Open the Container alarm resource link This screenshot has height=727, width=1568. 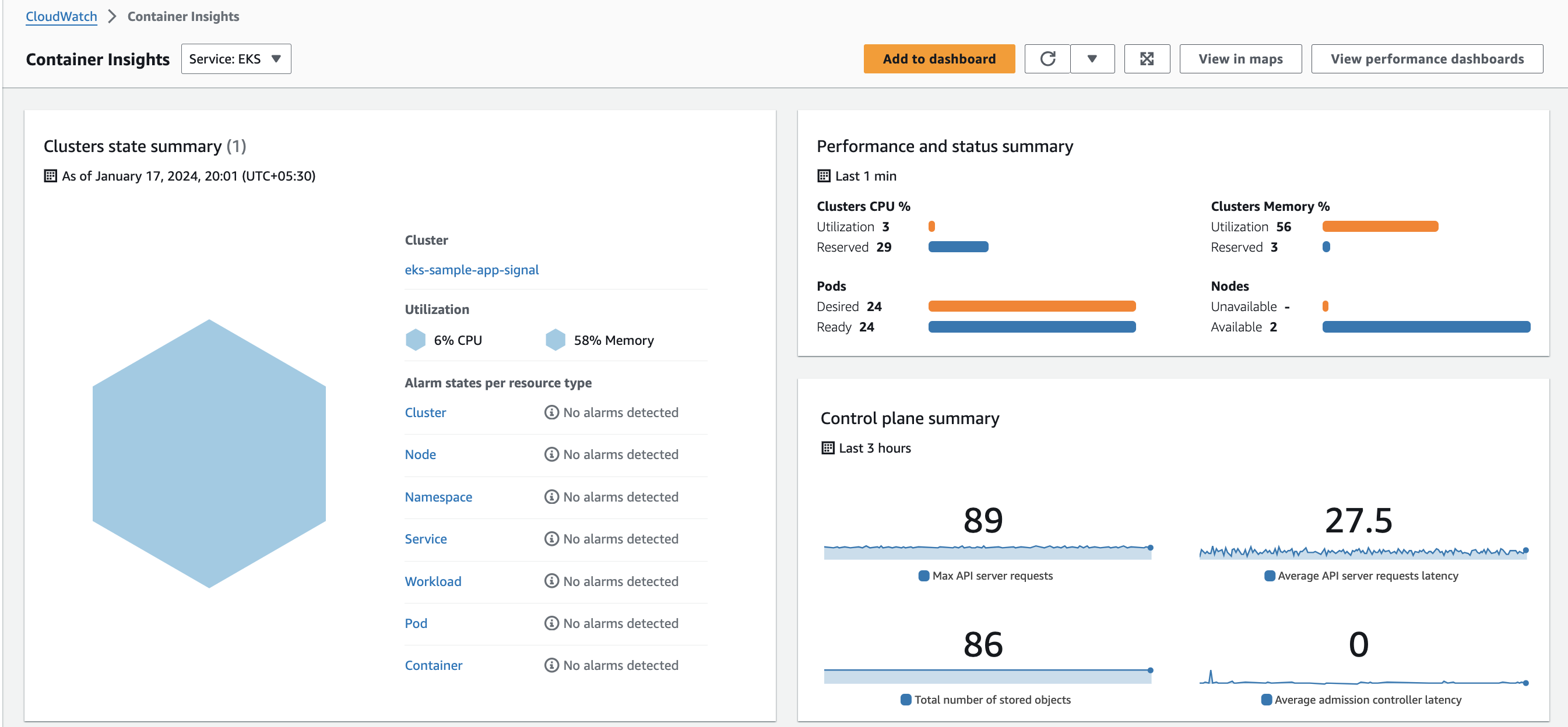tap(434, 666)
